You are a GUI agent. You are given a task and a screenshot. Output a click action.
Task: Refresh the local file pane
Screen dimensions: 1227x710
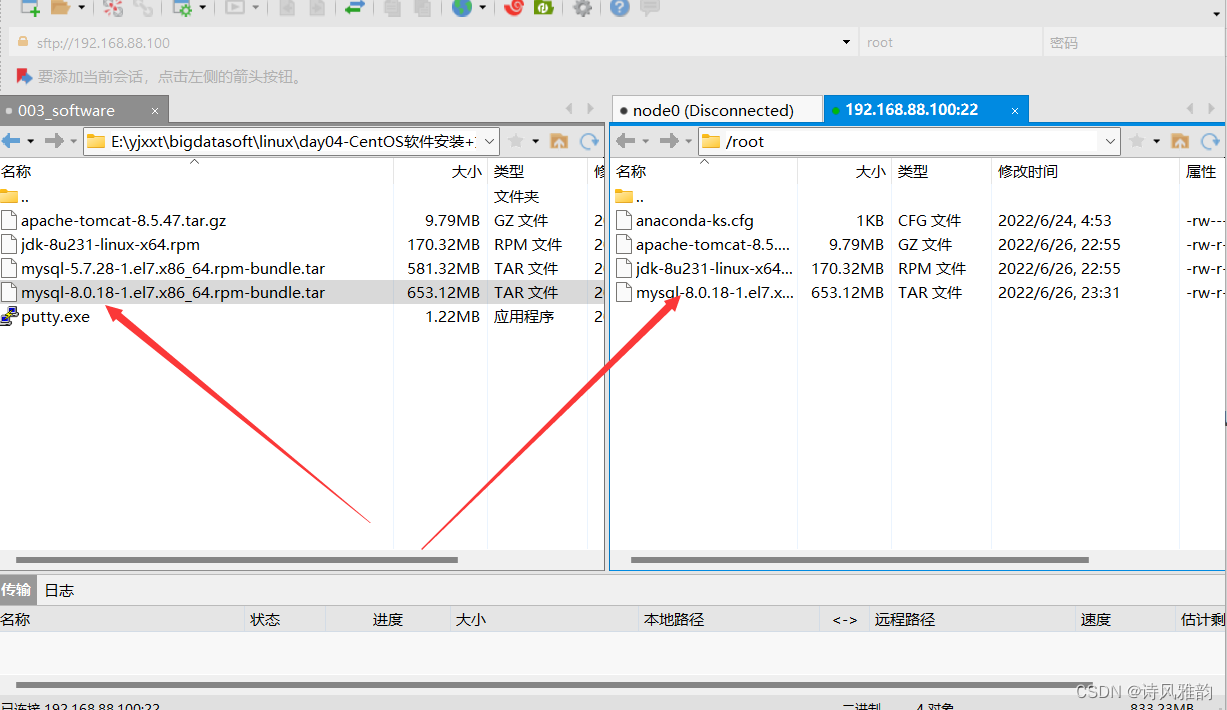coord(590,141)
